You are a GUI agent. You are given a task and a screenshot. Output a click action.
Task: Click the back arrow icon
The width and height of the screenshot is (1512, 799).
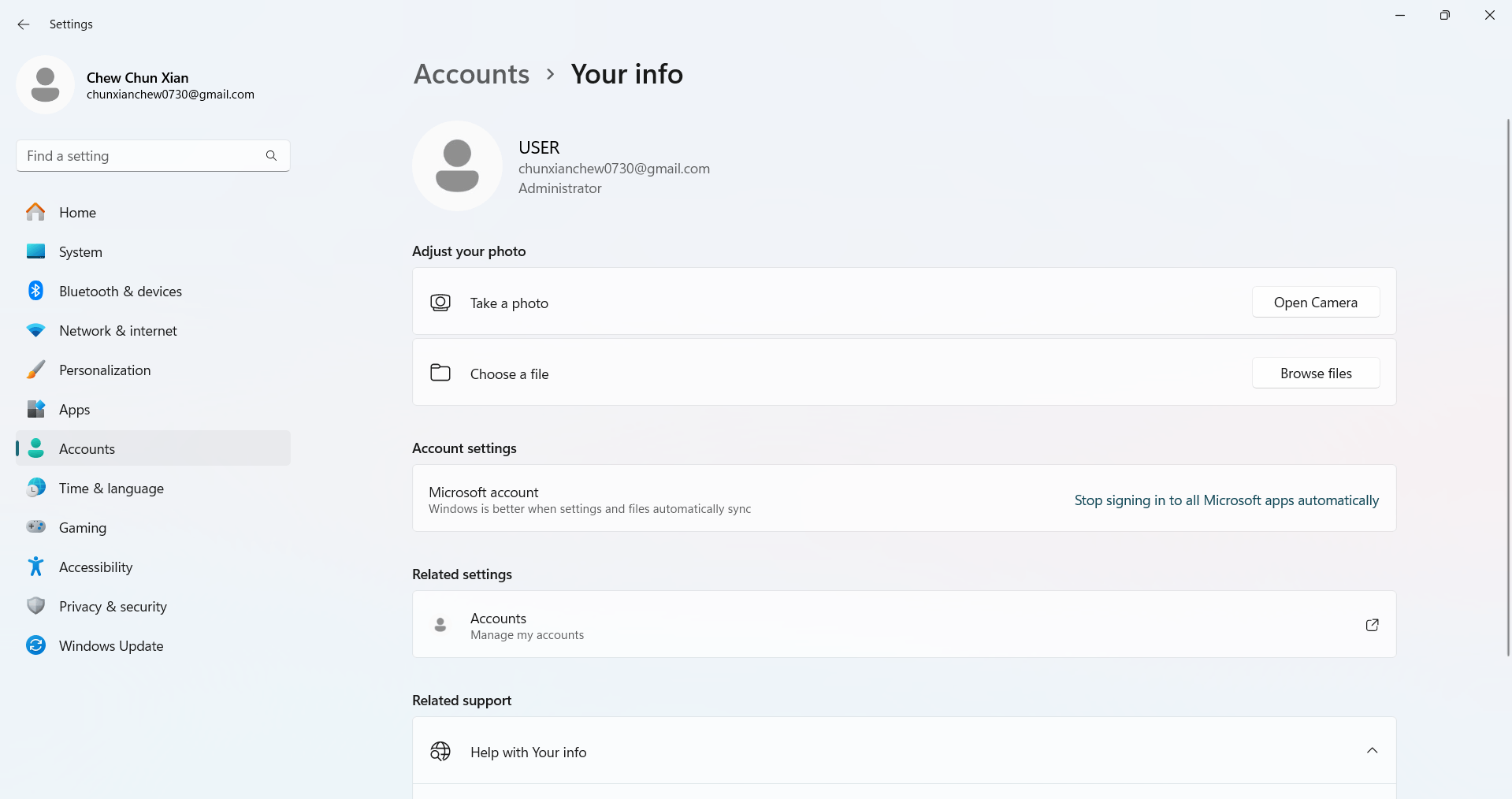pos(24,24)
